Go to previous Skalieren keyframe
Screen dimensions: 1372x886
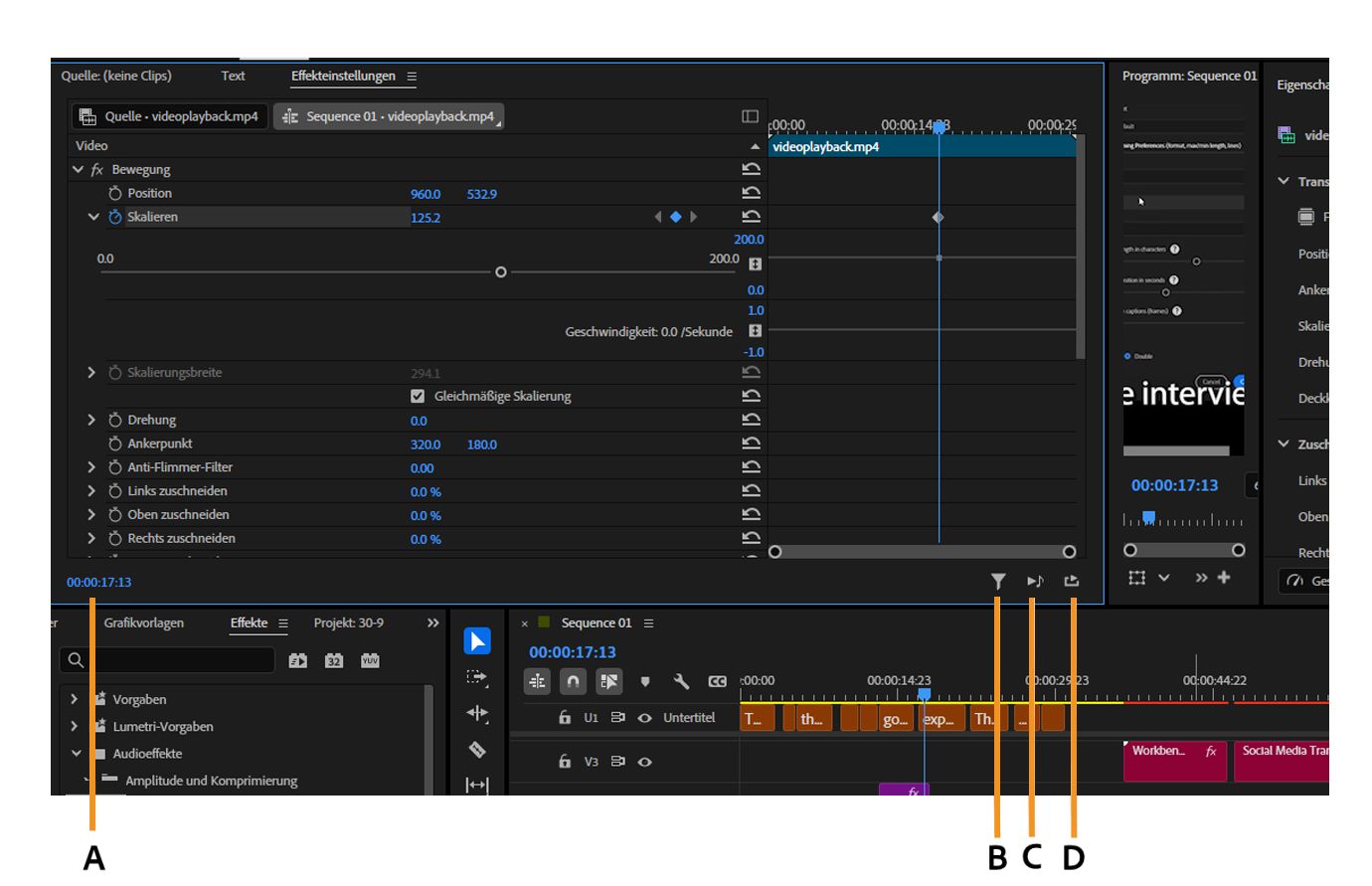coord(657,217)
